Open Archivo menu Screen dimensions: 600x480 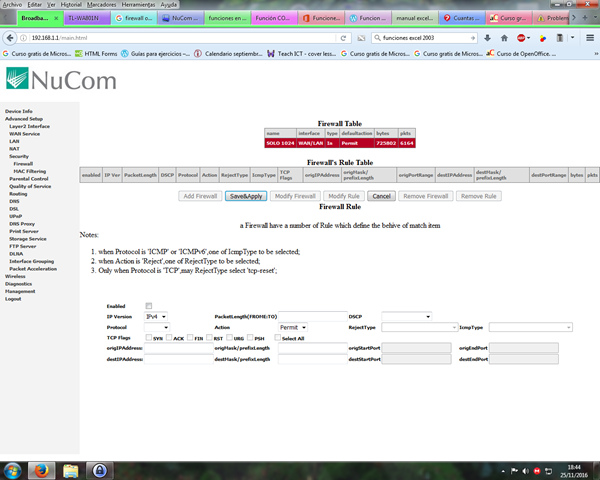coord(12,5)
